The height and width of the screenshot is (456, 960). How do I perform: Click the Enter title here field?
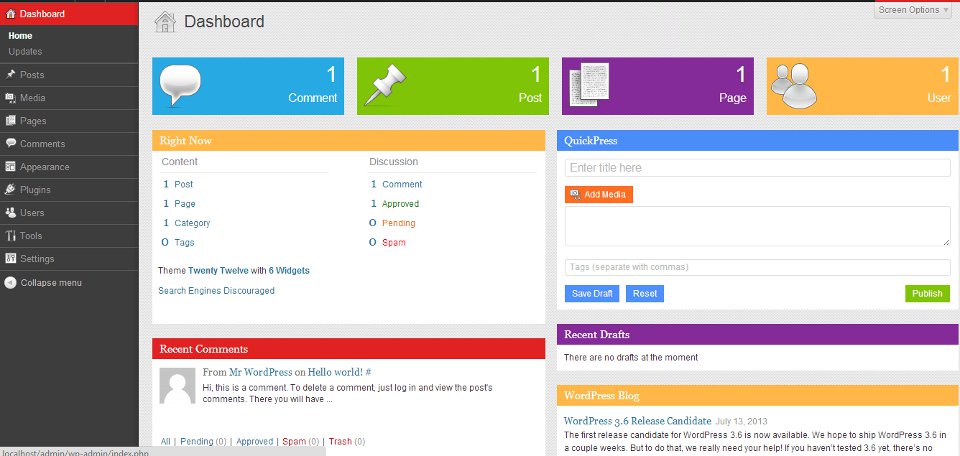click(x=757, y=168)
